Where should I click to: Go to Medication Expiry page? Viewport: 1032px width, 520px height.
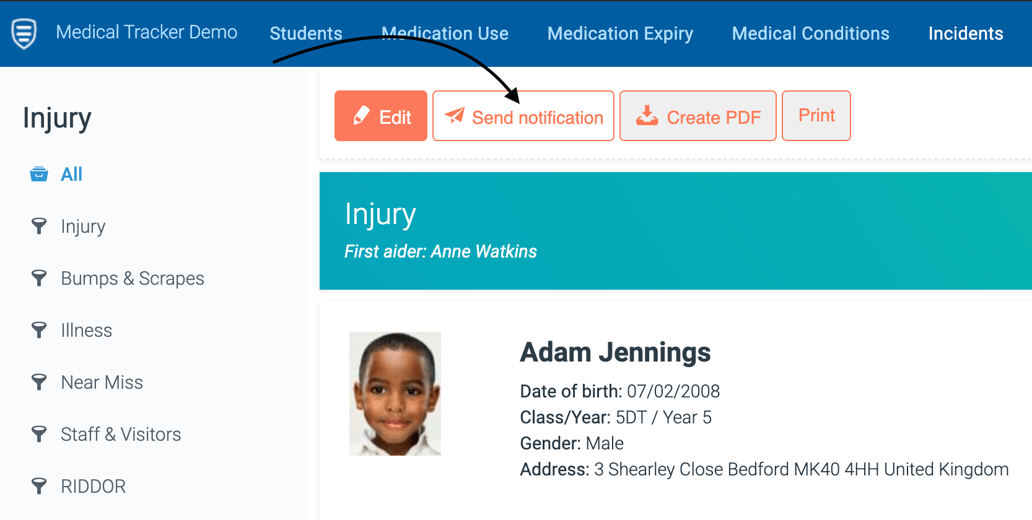point(620,33)
